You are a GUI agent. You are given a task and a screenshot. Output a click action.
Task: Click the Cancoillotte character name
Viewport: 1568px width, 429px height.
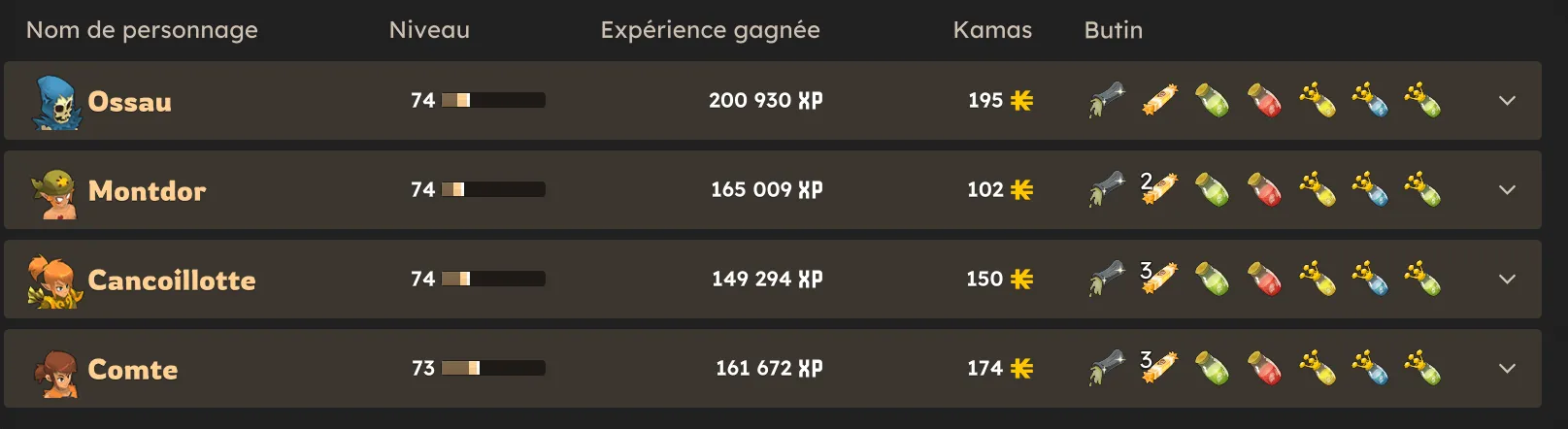(172, 280)
